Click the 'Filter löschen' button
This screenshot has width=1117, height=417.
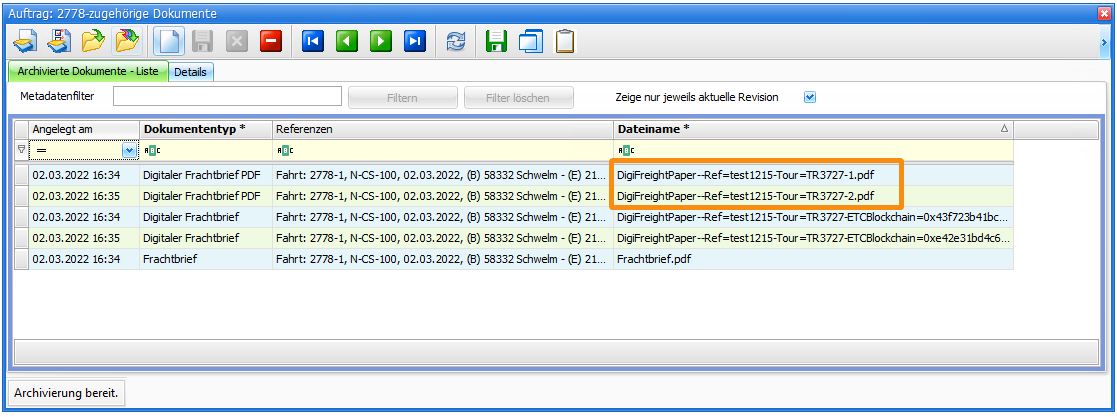pyautogui.click(x=519, y=98)
